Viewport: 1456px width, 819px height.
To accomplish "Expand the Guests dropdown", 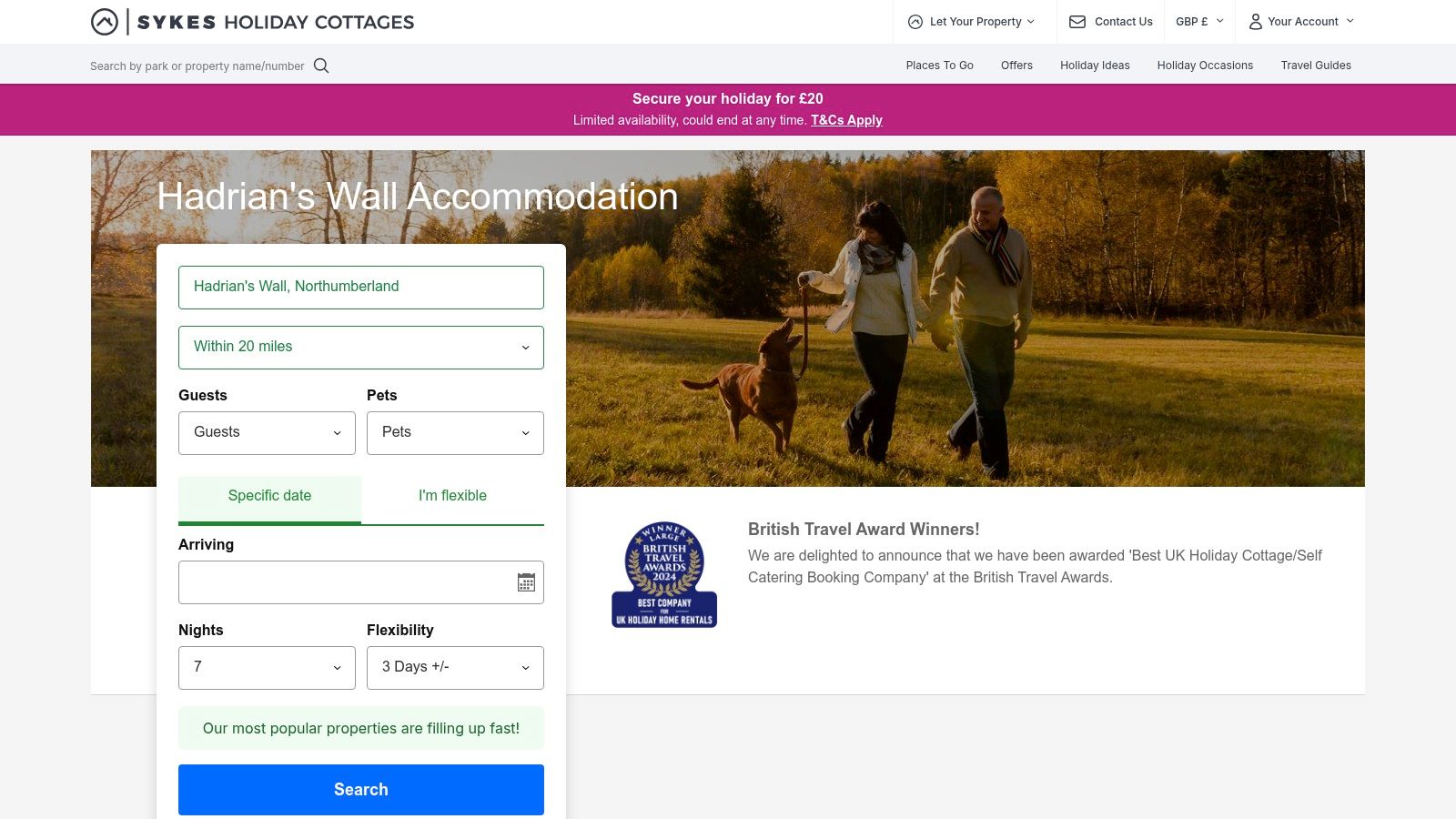I will (267, 433).
